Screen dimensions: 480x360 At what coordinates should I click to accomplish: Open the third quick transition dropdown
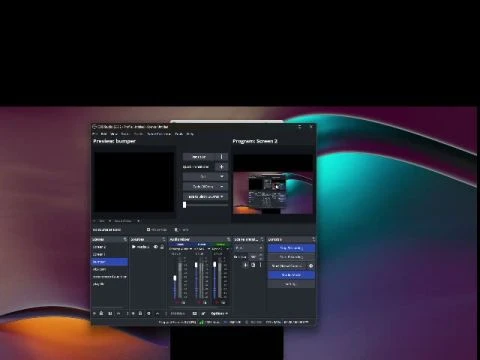205,197
